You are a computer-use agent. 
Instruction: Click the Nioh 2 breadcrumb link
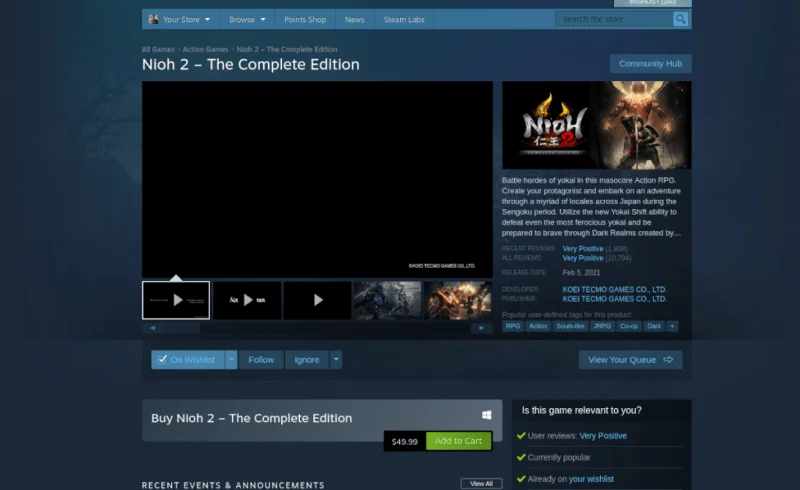tap(287, 50)
